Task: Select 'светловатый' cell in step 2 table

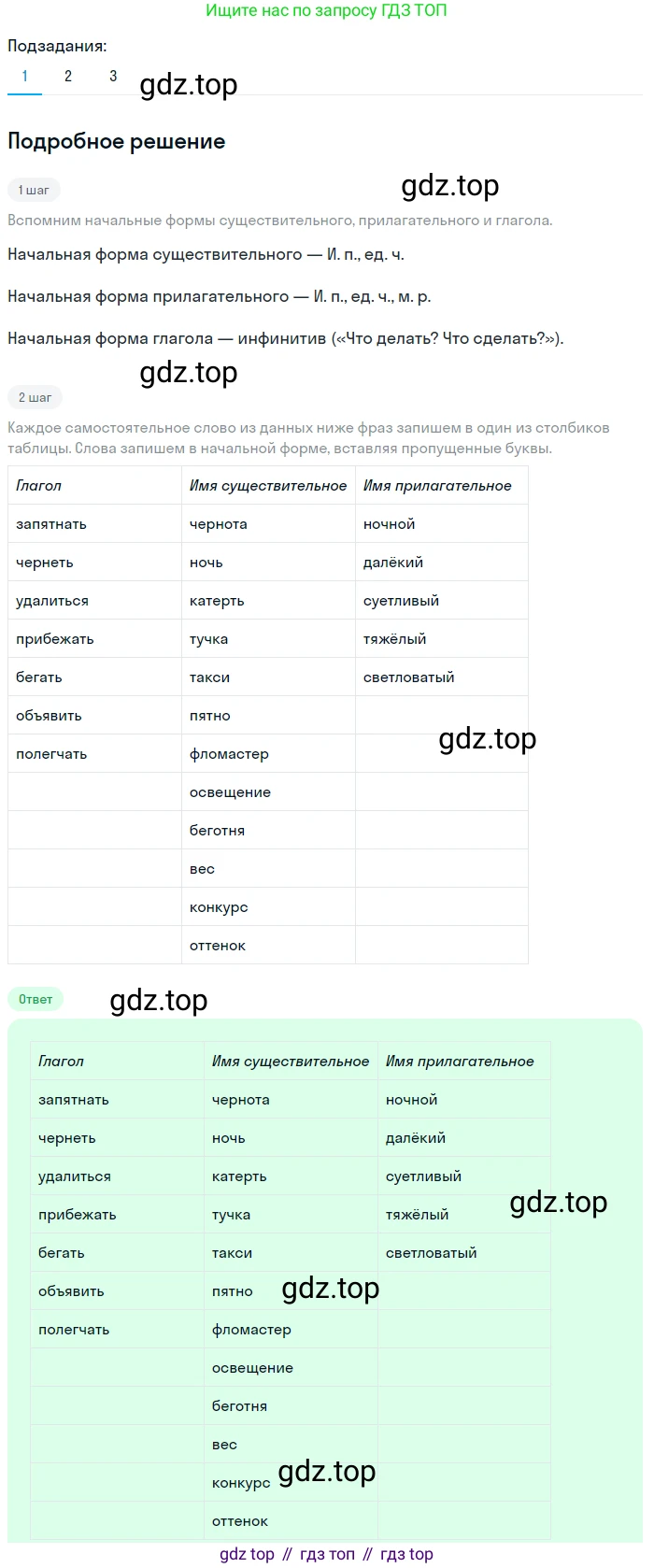Action: (408, 677)
